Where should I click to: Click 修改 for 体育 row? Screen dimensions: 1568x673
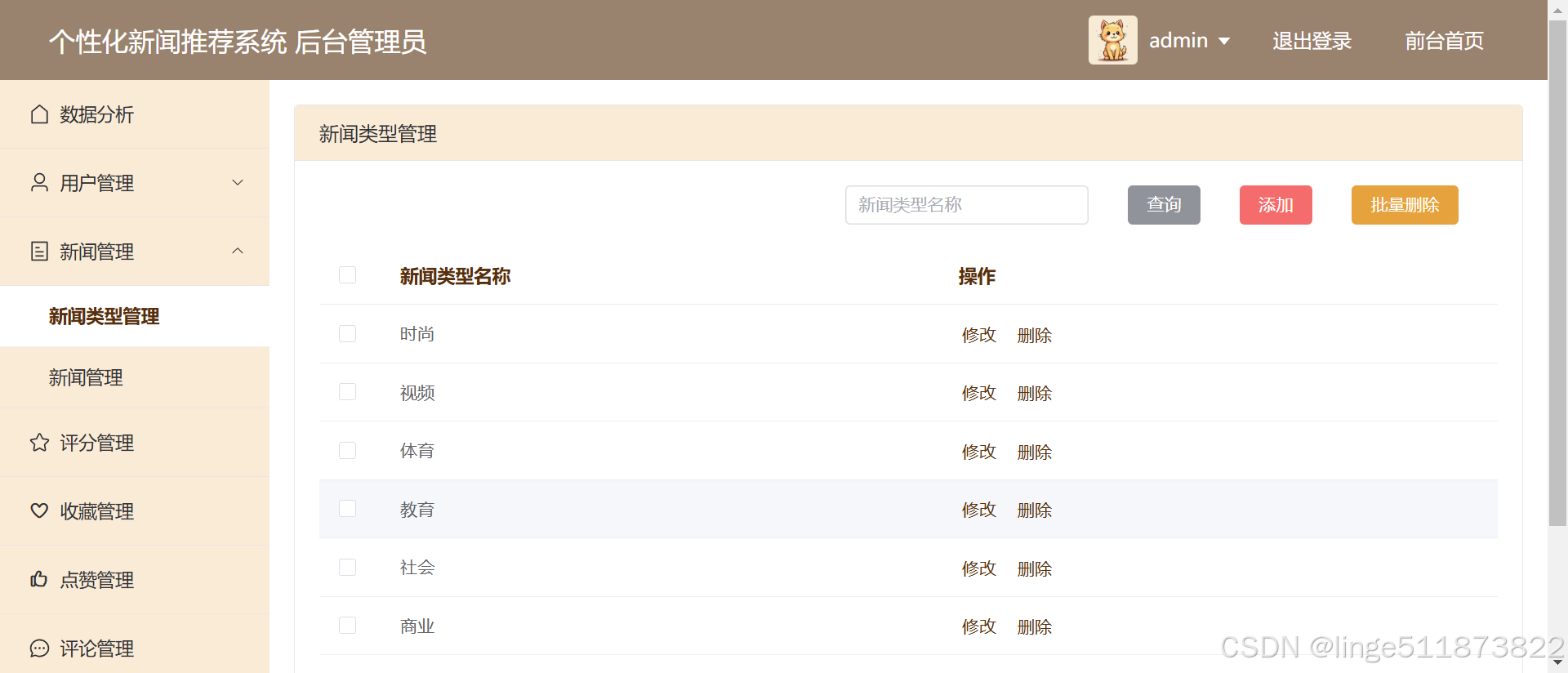pos(979,452)
